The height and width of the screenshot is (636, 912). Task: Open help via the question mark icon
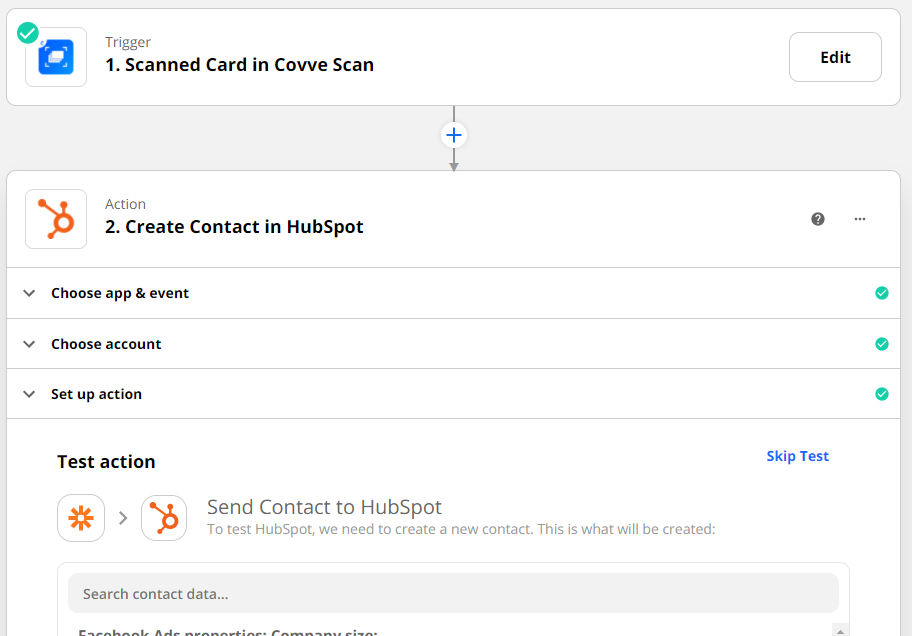click(x=818, y=219)
